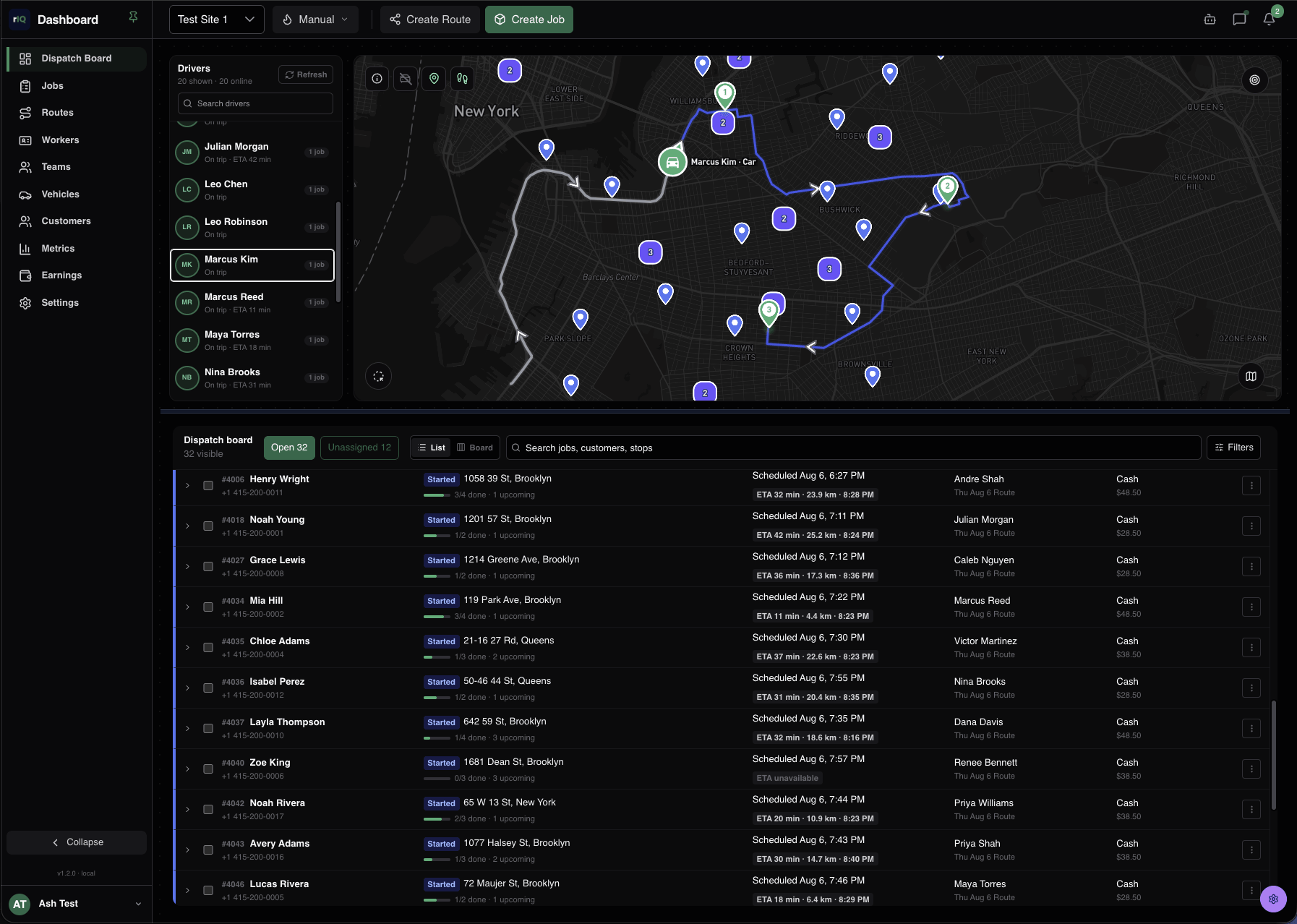Viewport: 1297px width, 924px height.
Task: Open the notifications bell
Action: (1269, 20)
